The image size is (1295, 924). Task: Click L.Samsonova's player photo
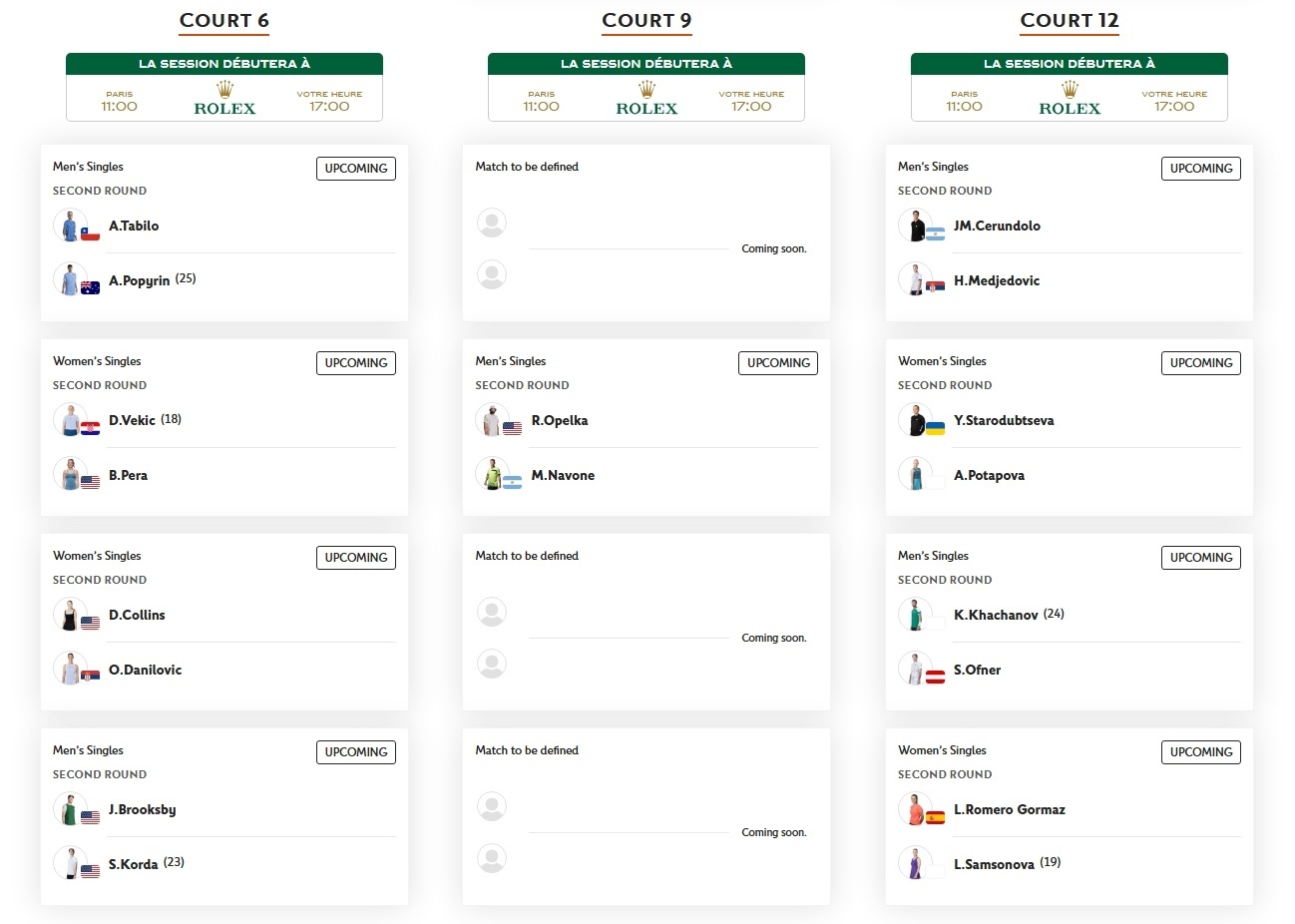click(915, 863)
